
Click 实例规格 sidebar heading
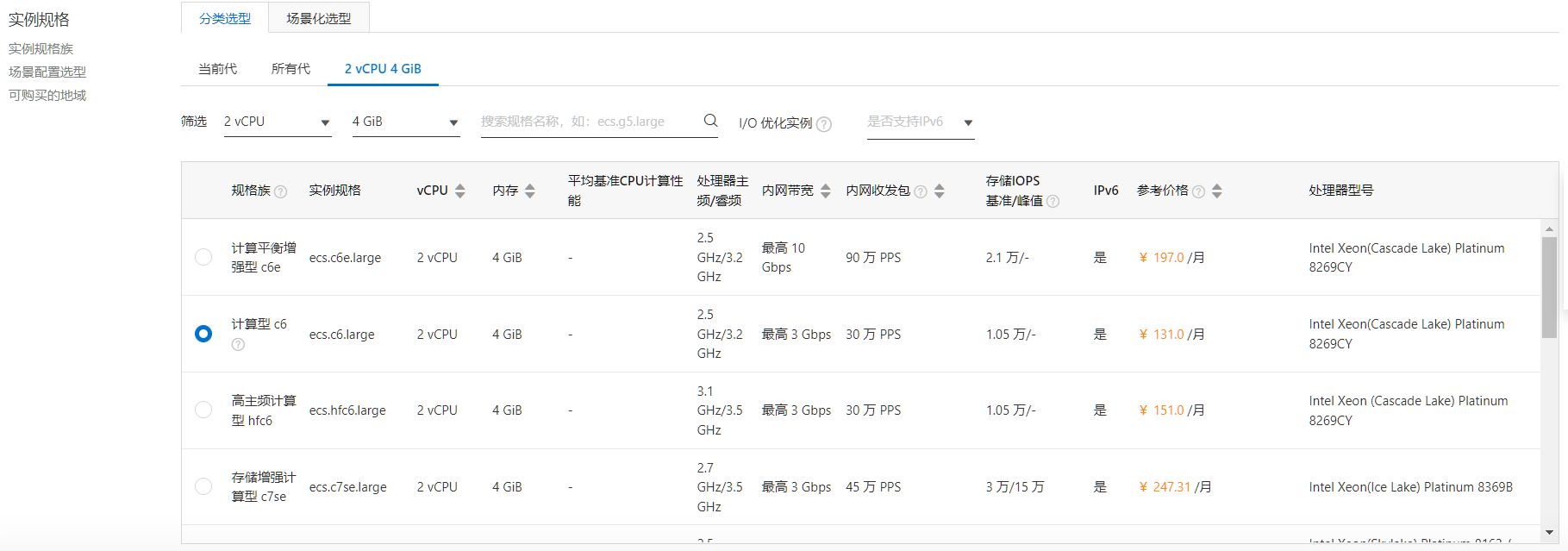click(39, 20)
